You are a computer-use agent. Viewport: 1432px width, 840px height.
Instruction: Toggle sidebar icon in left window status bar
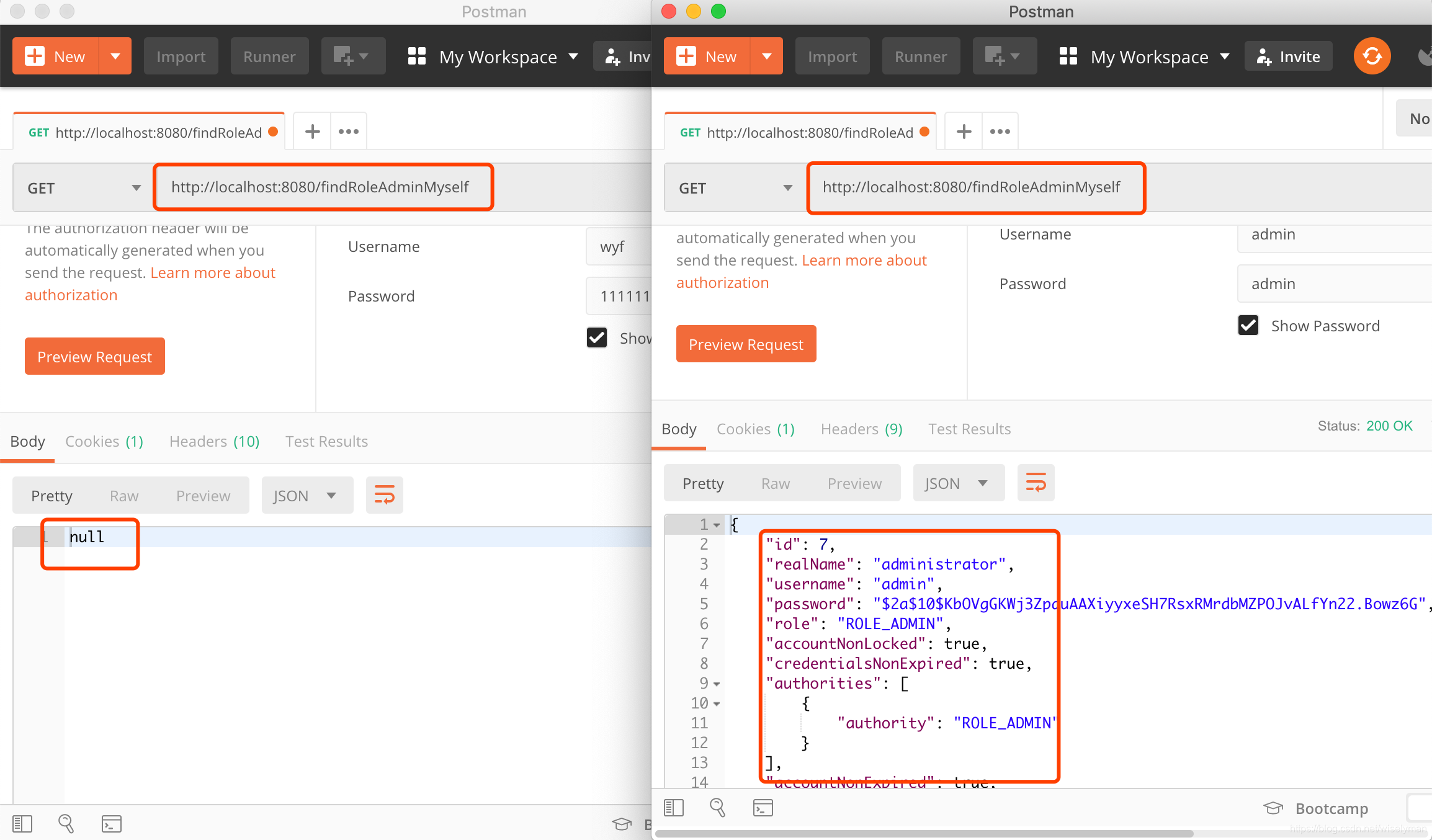[22, 823]
